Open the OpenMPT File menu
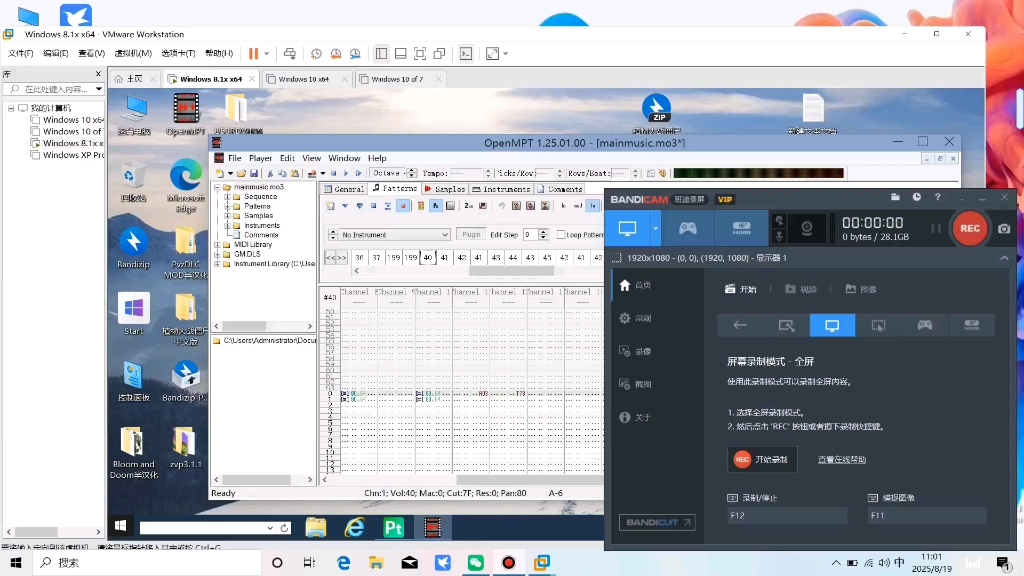 click(x=234, y=158)
